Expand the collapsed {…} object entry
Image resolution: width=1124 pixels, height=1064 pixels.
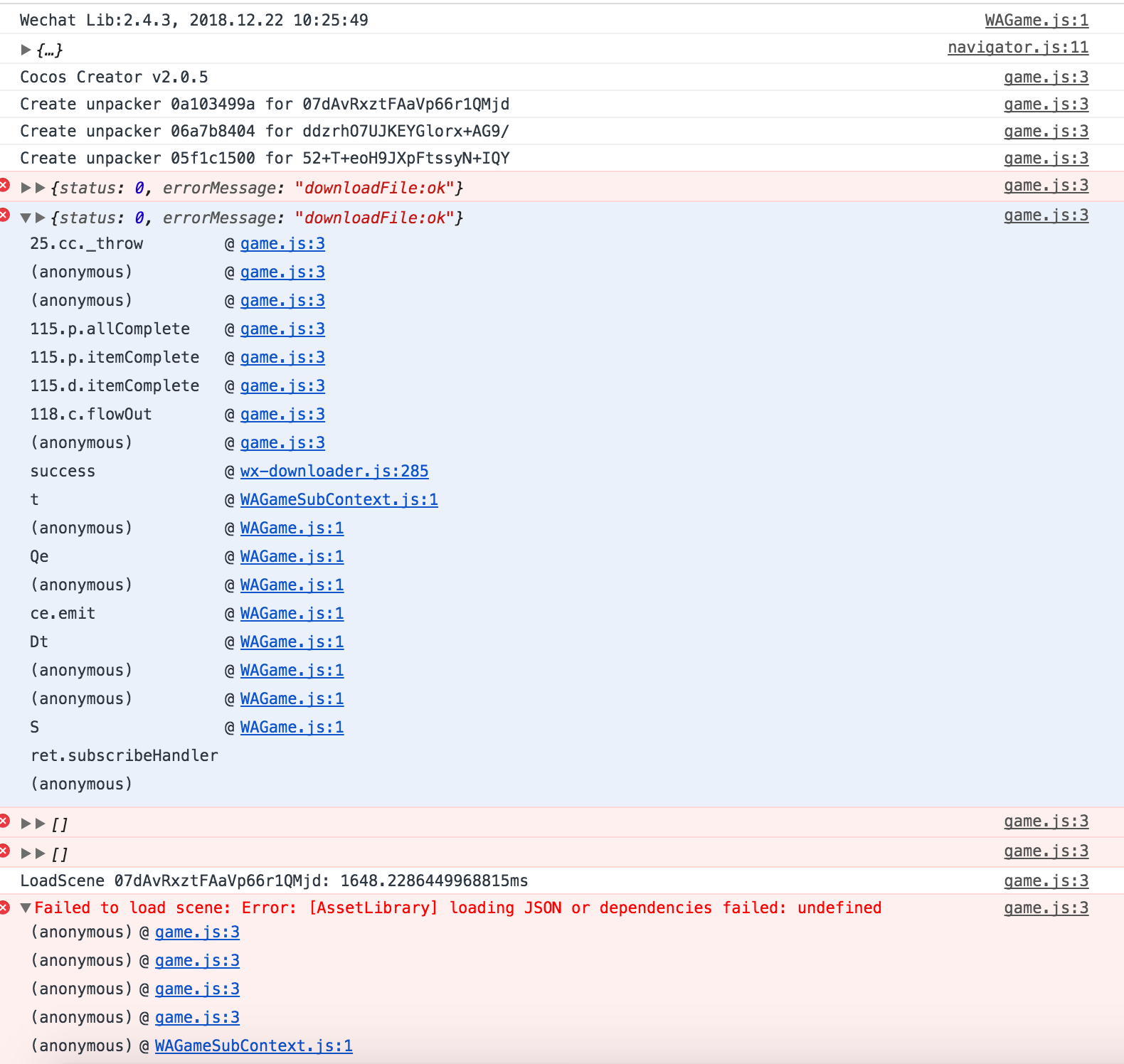click(x=26, y=50)
